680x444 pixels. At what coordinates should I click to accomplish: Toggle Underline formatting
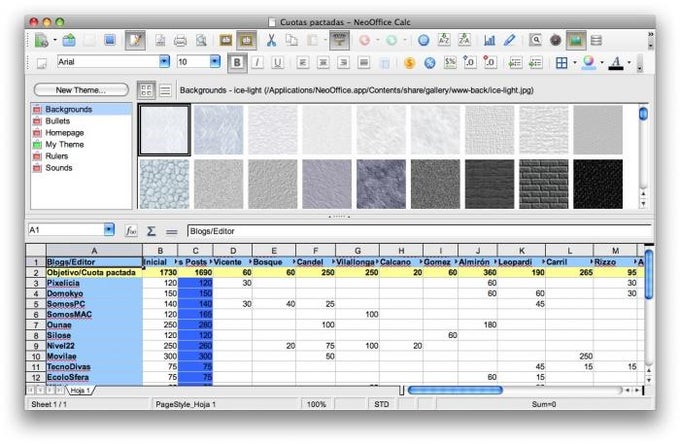278,63
